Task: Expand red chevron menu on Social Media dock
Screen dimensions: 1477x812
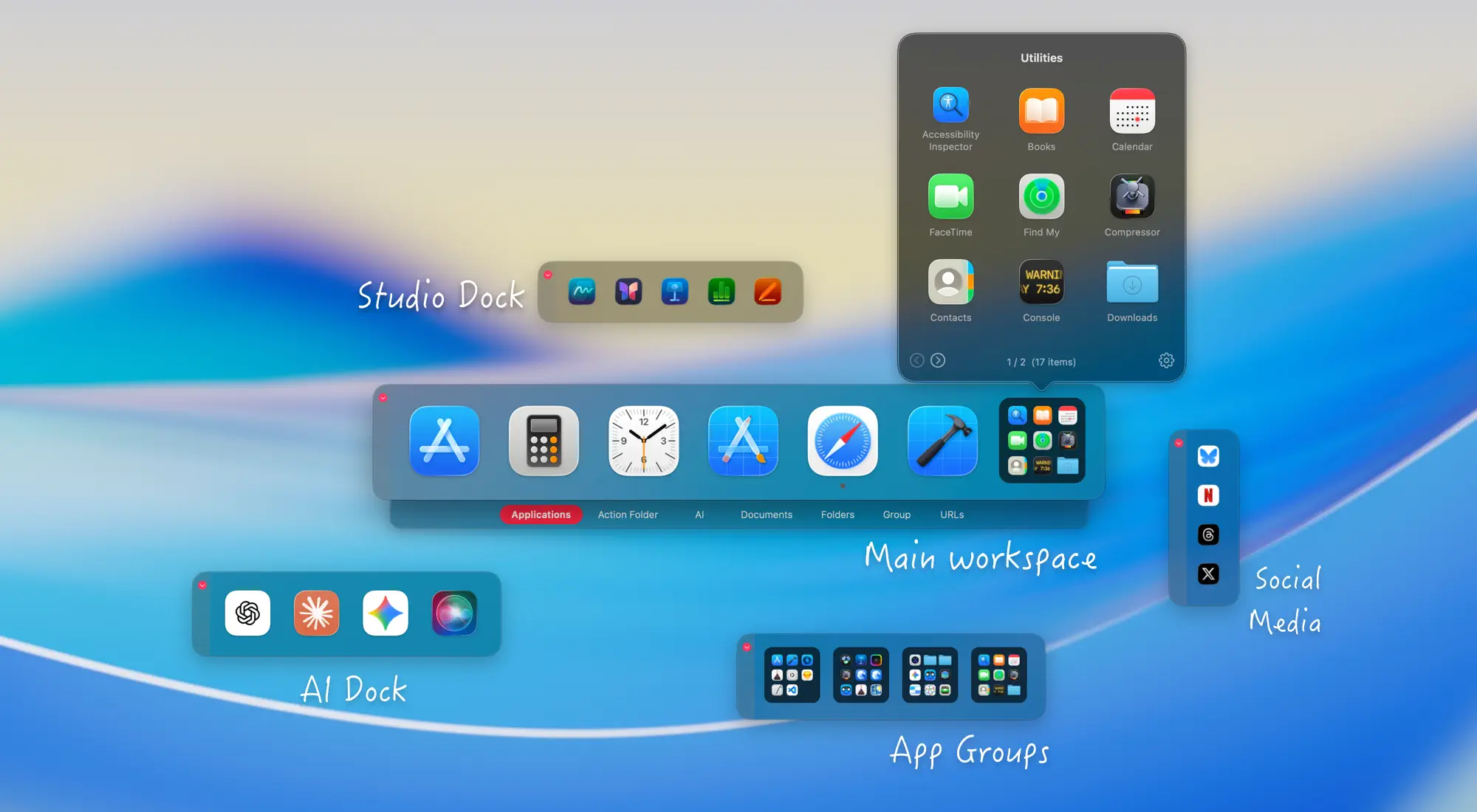Action: click(1179, 443)
